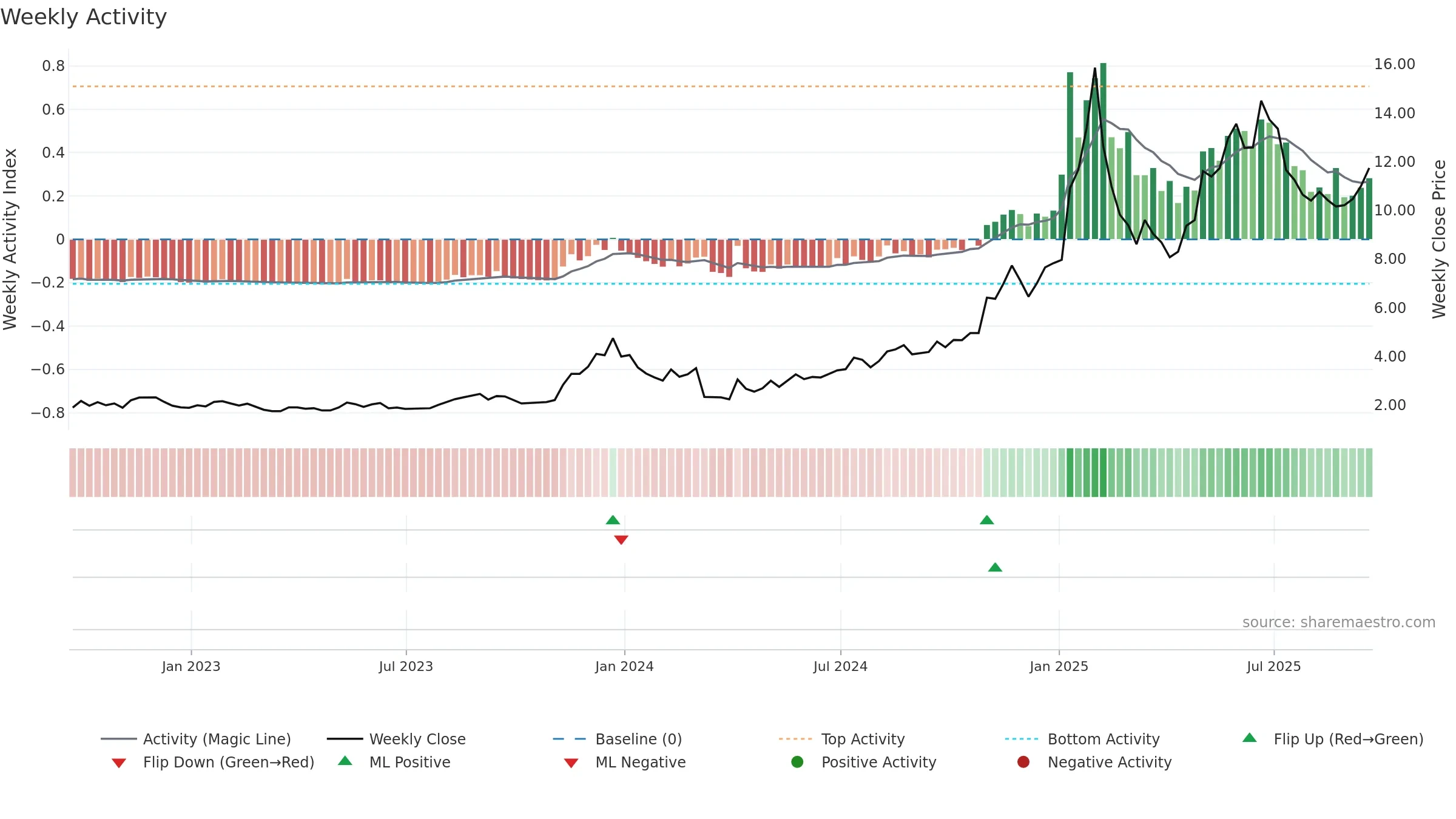
Task: Click the blue dashed Baseline swatch
Action: pos(570,739)
